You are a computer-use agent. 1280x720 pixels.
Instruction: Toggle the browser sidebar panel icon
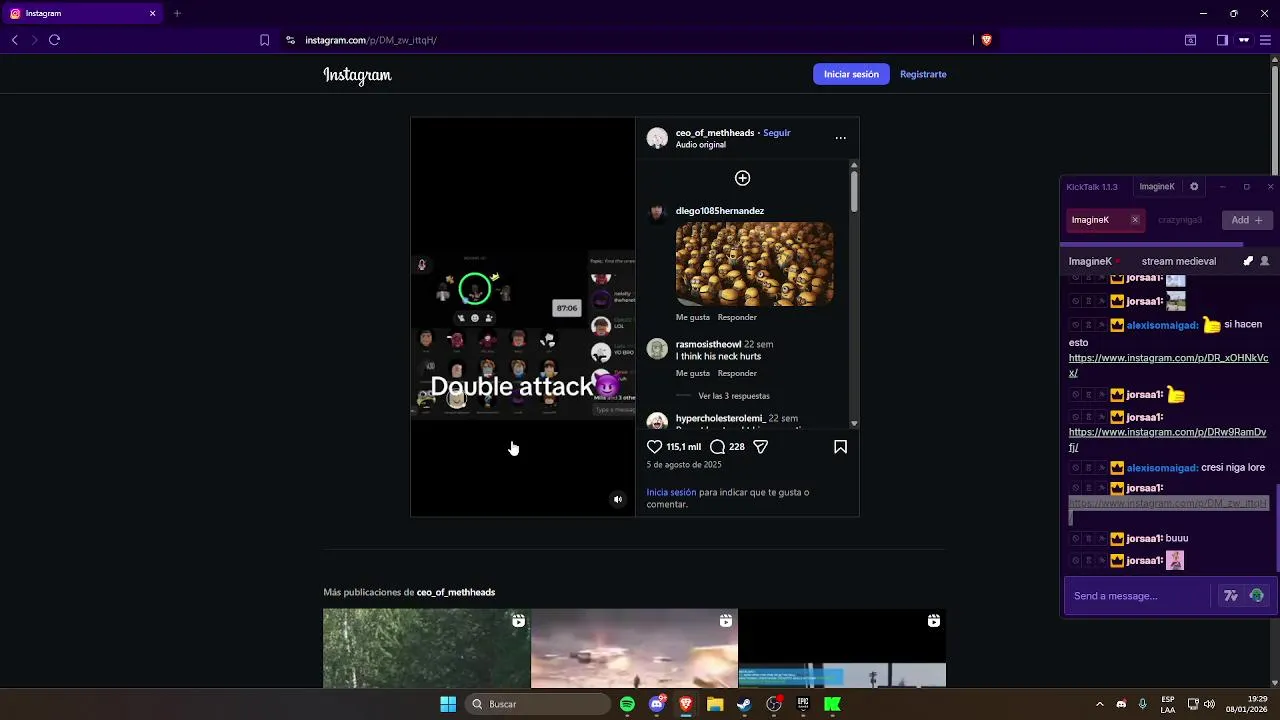coord(1222,40)
